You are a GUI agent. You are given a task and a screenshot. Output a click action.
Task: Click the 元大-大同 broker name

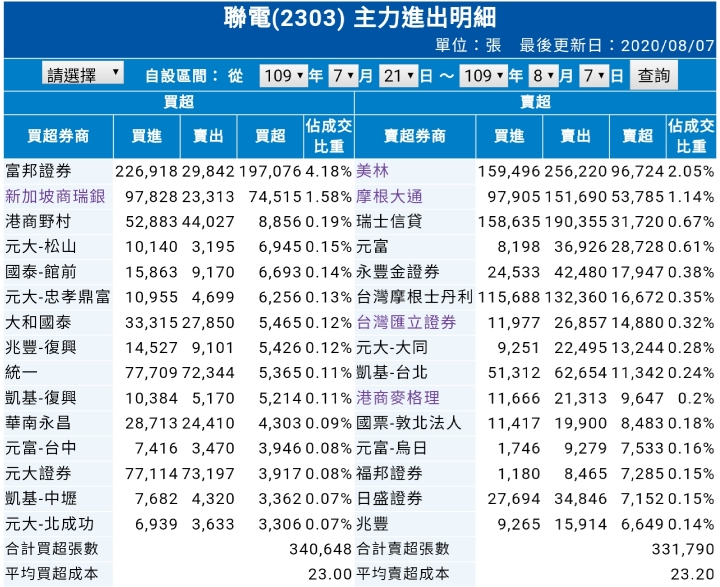392,348
